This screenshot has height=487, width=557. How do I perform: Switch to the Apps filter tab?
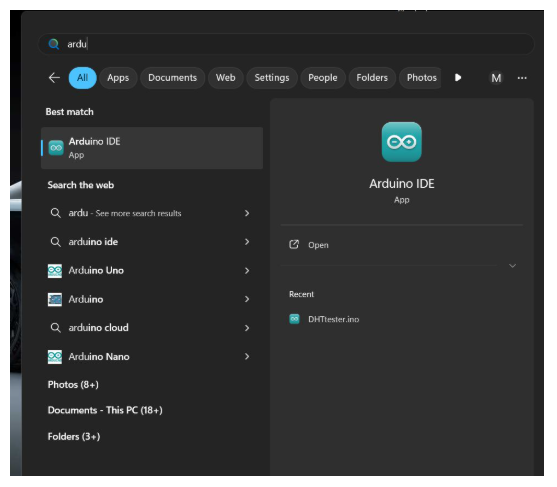(x=118, y=78)
